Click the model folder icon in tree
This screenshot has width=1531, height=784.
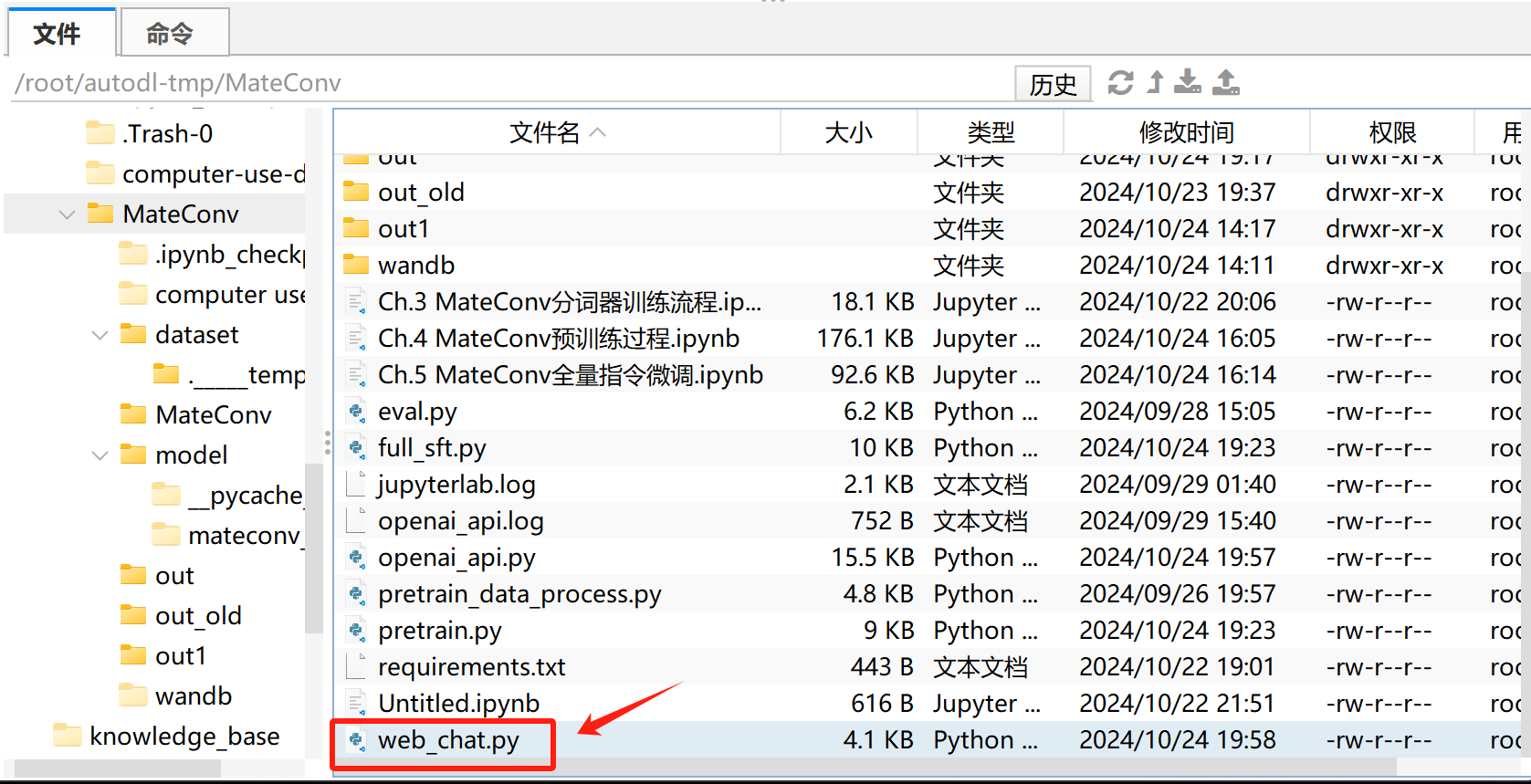pyautogui.click(x=132, y=455)
